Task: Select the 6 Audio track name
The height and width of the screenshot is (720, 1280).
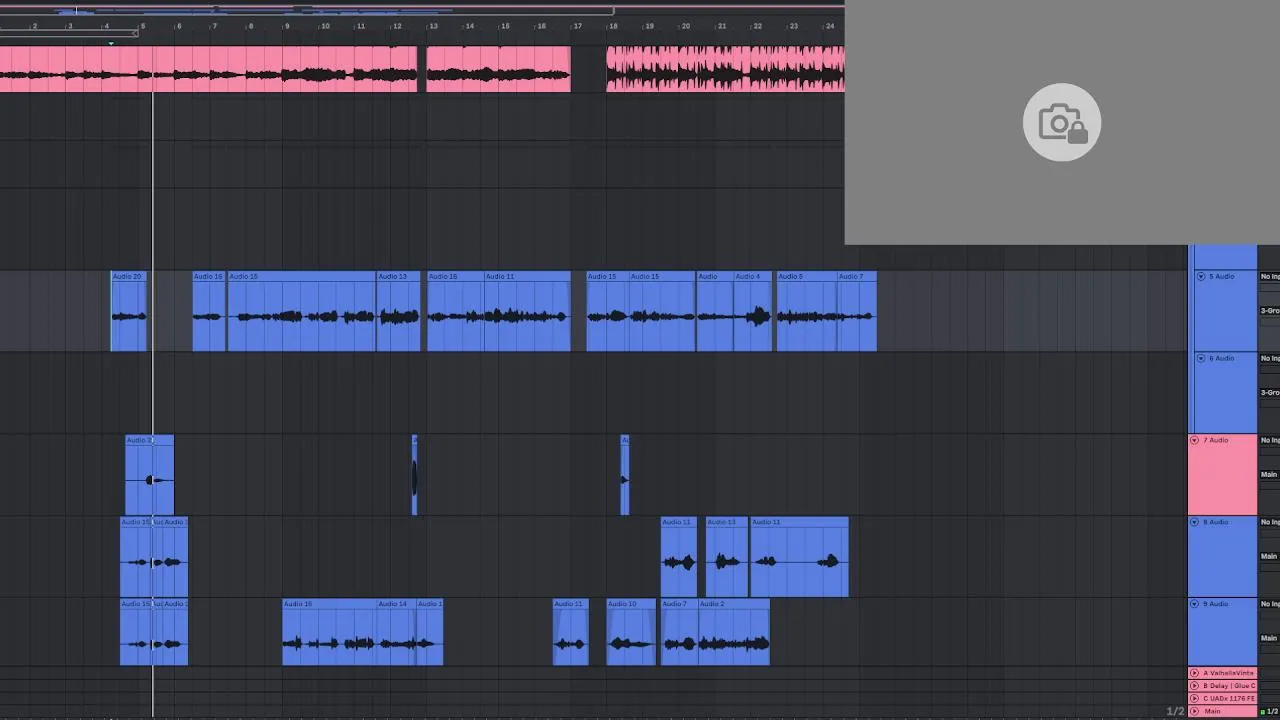Action: coord(1222,358)
